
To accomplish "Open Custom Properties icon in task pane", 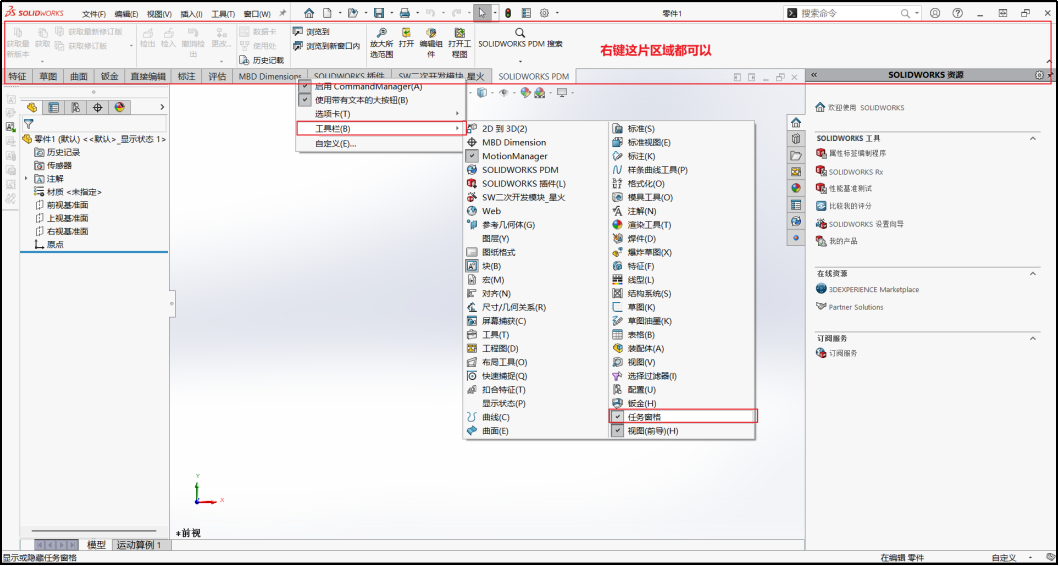I will [x=796, y=205].
